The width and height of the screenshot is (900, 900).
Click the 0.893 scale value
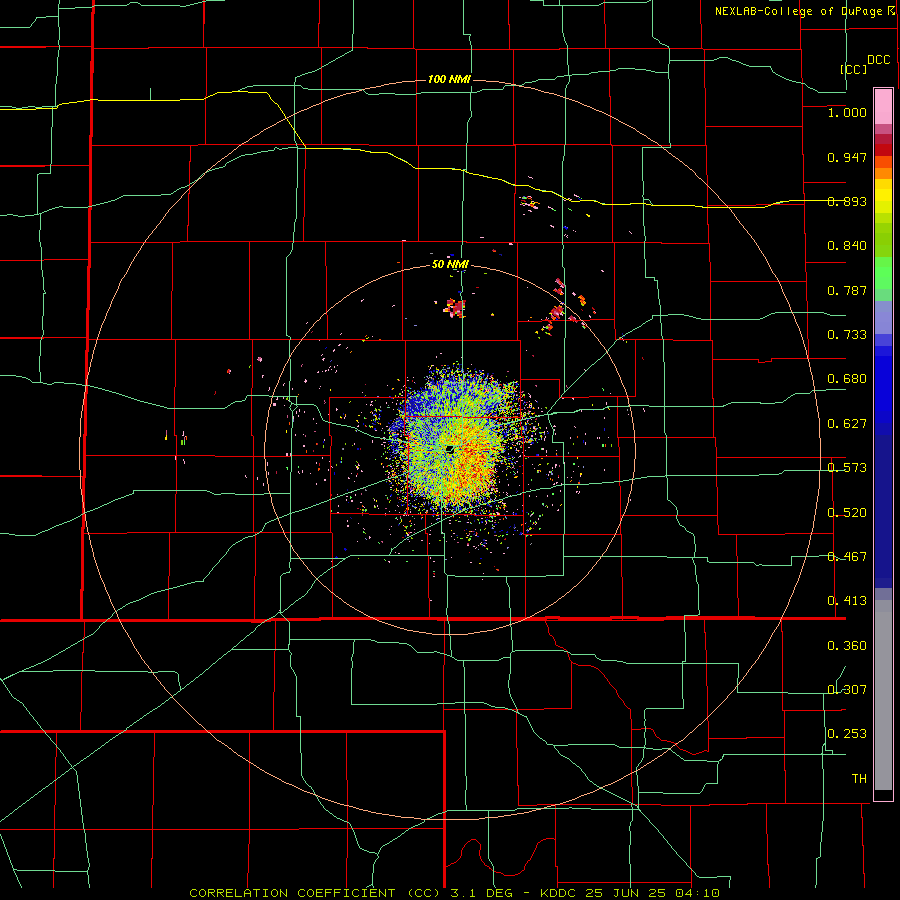[x=847, y=201]
